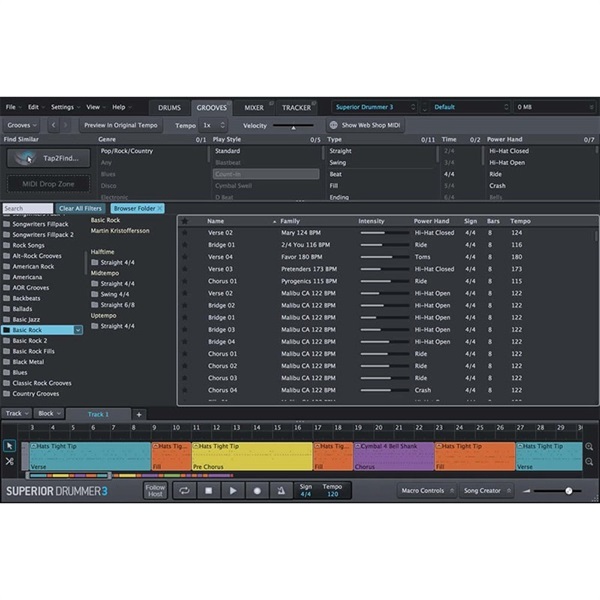
Task: Click Show Web Shop MIDI button
Action: pos(365,125)
